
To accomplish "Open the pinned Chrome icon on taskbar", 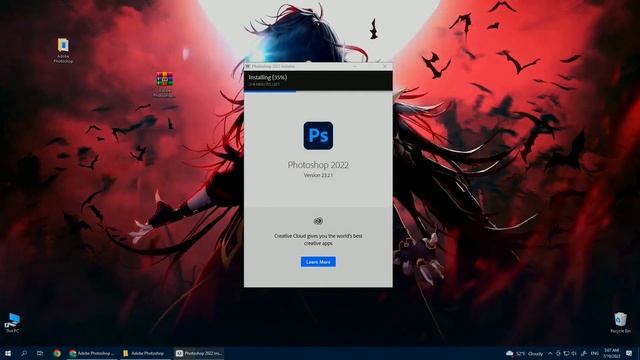I will tap(57, 353).
